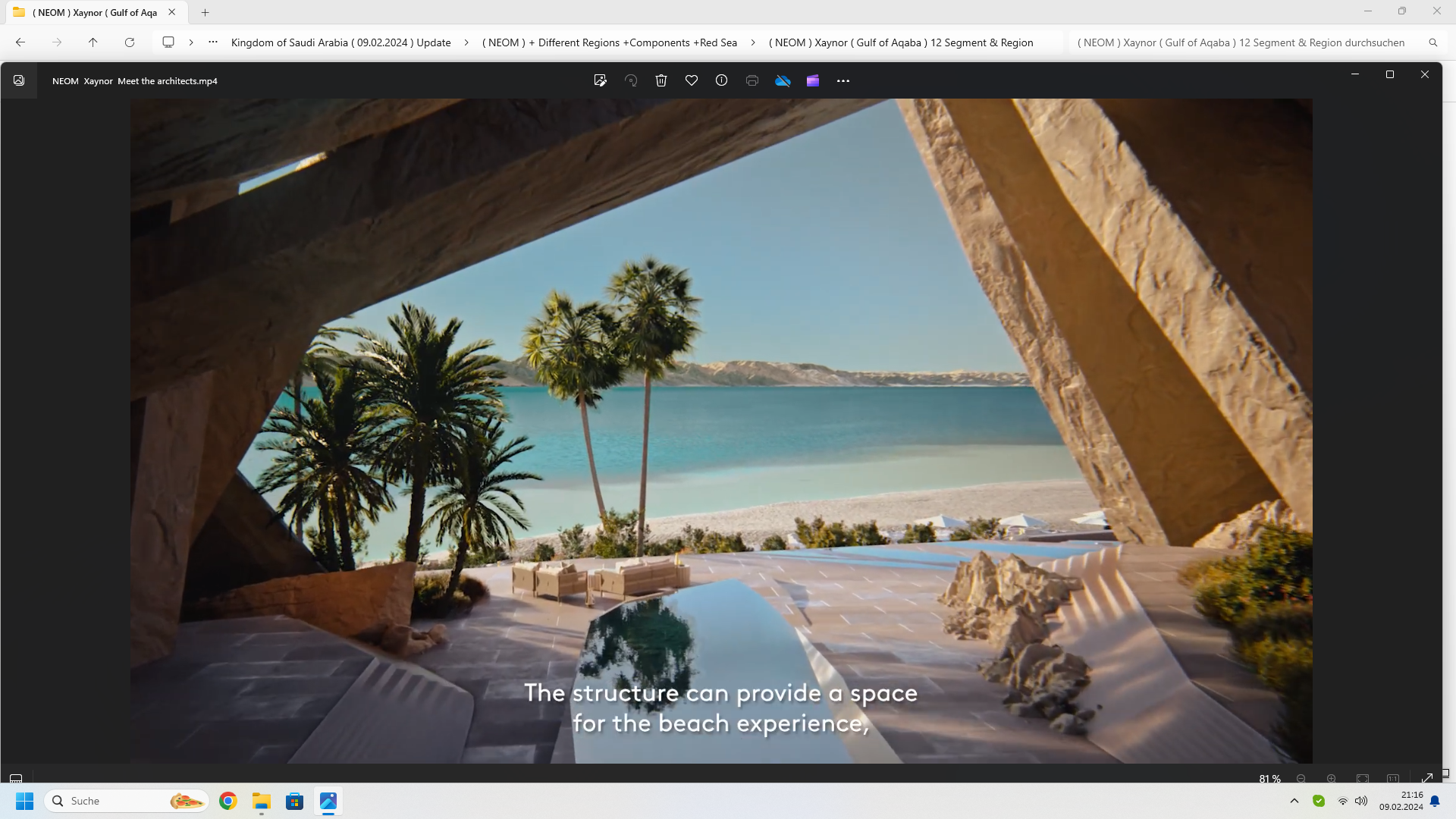The height and width of the screenshot is (819, 1456).
Task: Toggle the filmstrip icon at bottom-left
Action: point(16,778)
